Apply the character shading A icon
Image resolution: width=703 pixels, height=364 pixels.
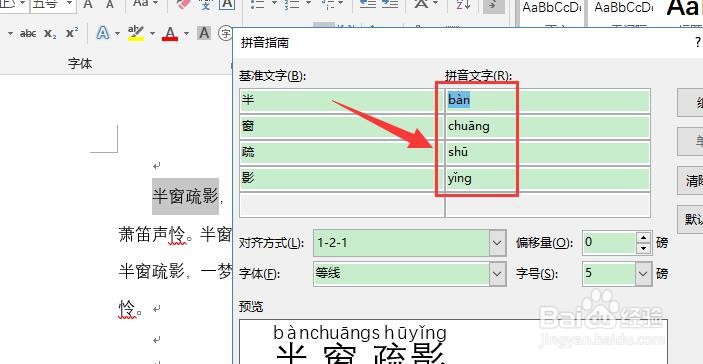tap(204, 33)
